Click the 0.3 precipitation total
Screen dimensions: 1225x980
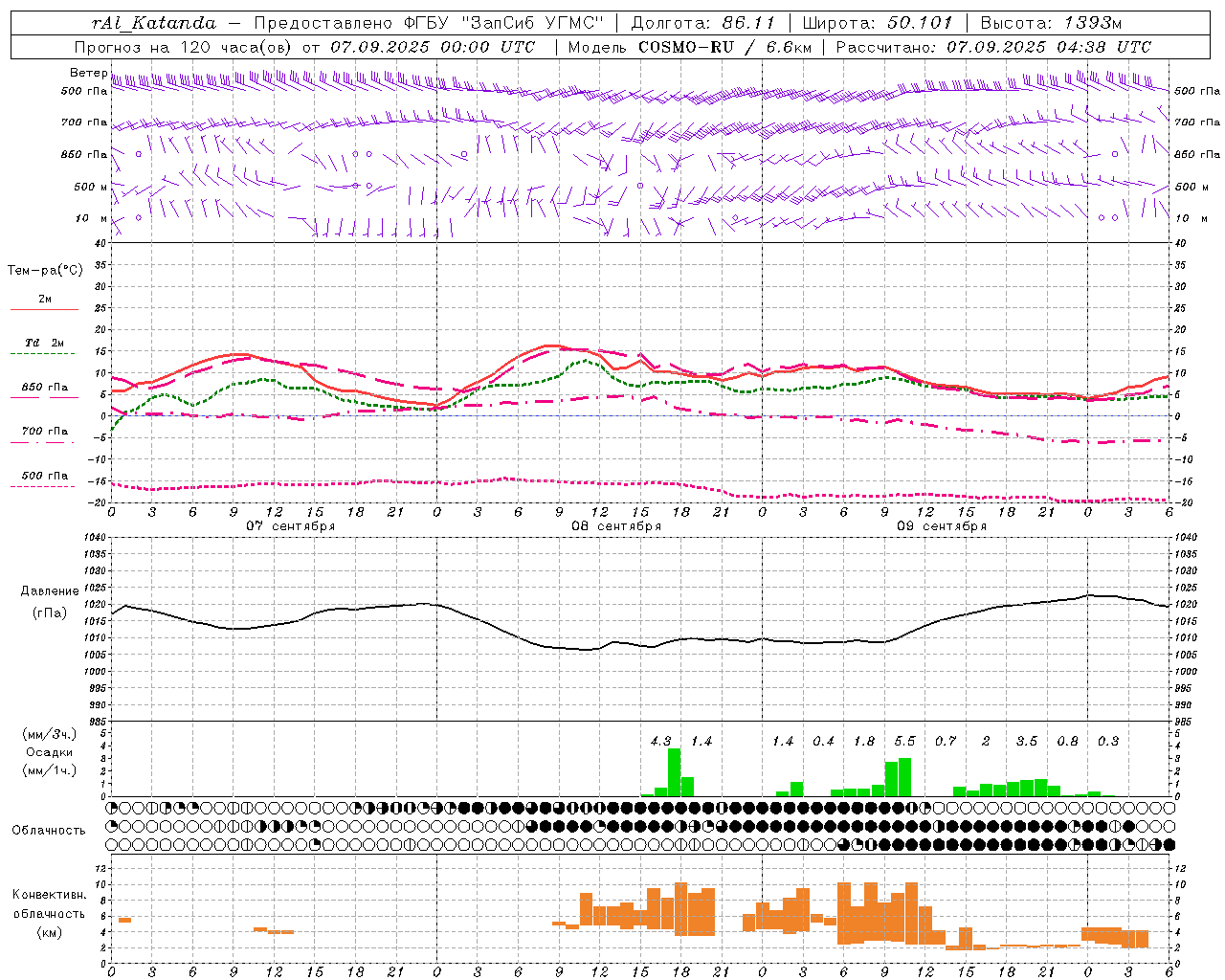[1108, 742]
